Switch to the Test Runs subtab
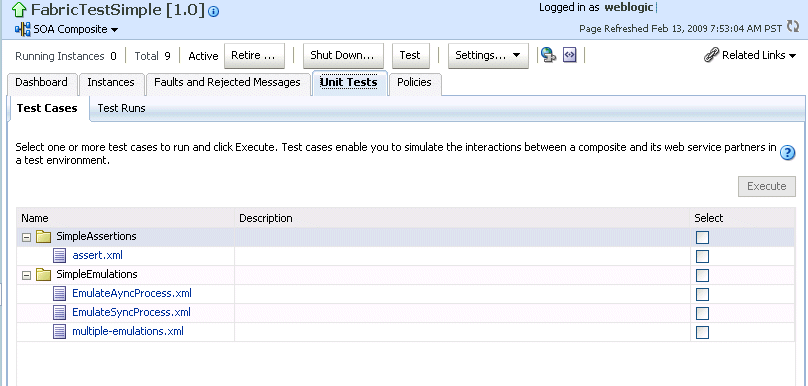 click(122, 108)
